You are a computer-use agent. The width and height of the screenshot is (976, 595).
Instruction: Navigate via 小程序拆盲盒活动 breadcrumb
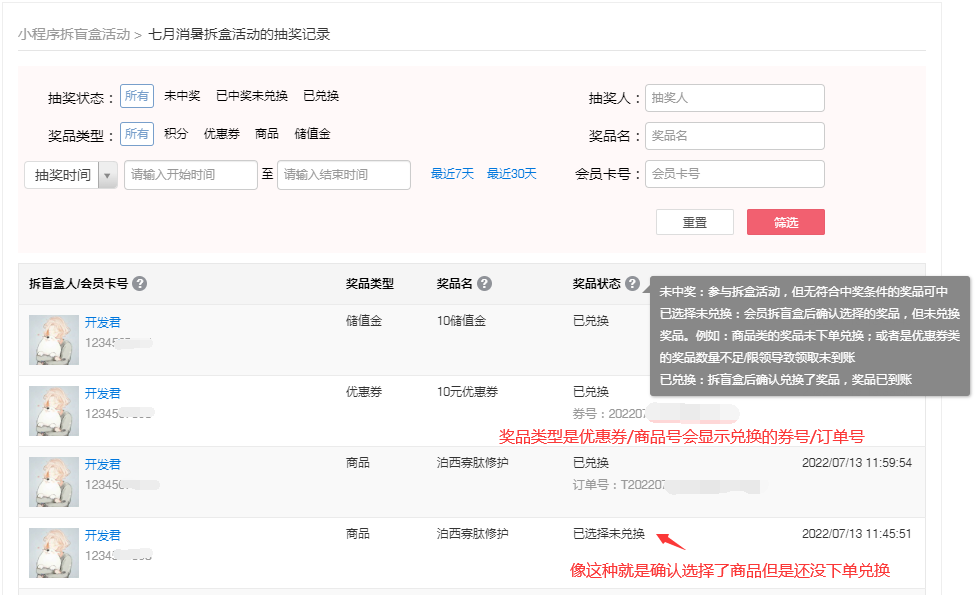click(72, 33)
